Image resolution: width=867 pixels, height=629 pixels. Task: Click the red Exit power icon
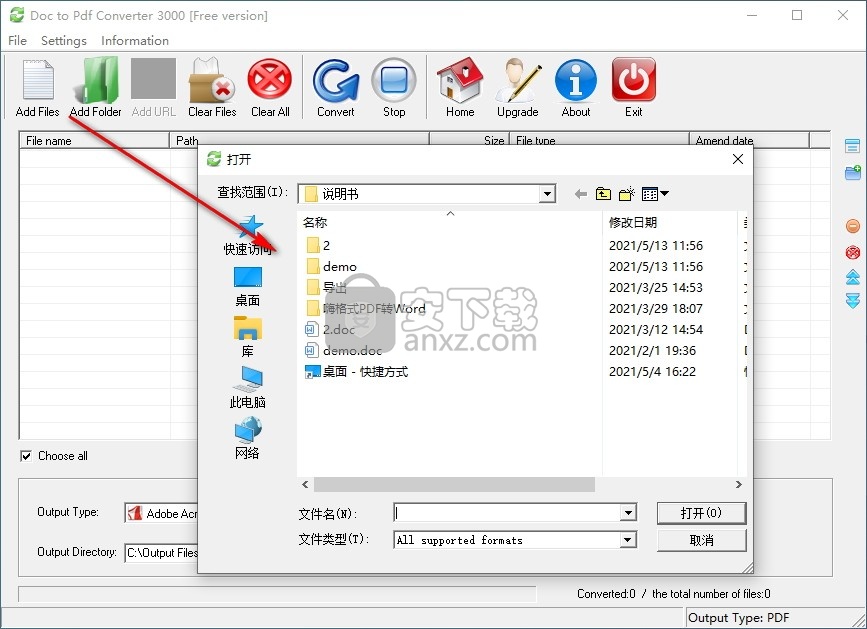tap(634, 81)
